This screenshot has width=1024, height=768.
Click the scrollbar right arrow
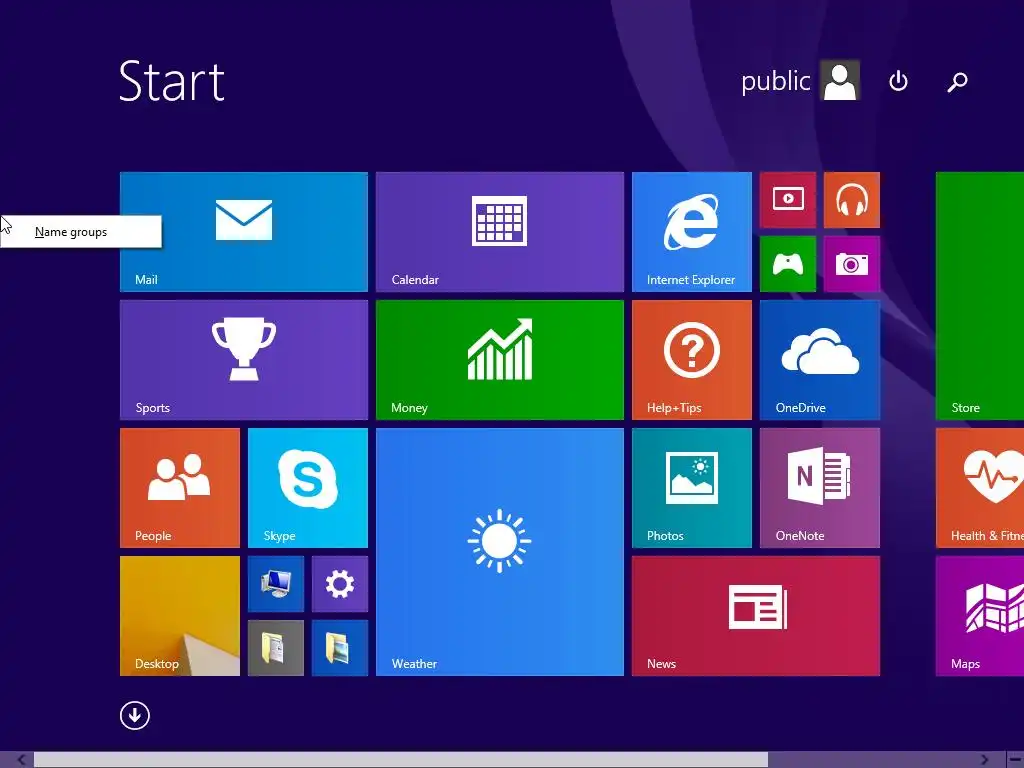[984, 760]
